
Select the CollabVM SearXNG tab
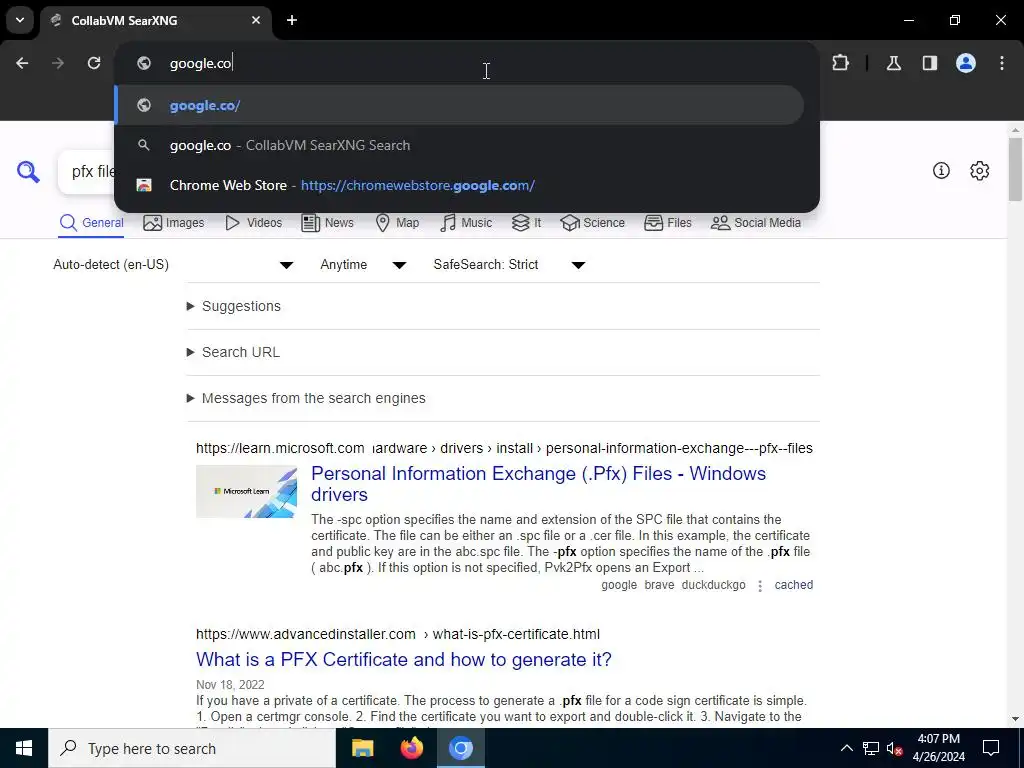point(156,21)
